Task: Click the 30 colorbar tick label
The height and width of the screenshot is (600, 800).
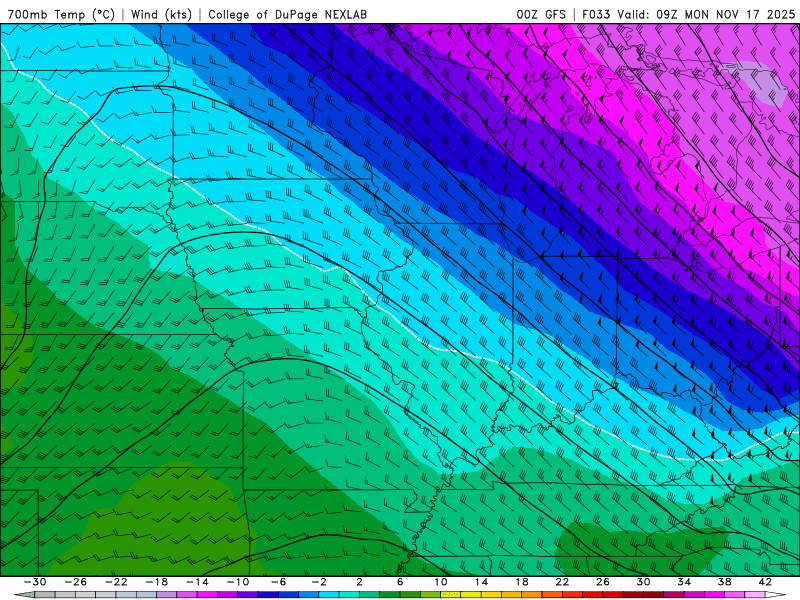Action: (x=643, y=582)
